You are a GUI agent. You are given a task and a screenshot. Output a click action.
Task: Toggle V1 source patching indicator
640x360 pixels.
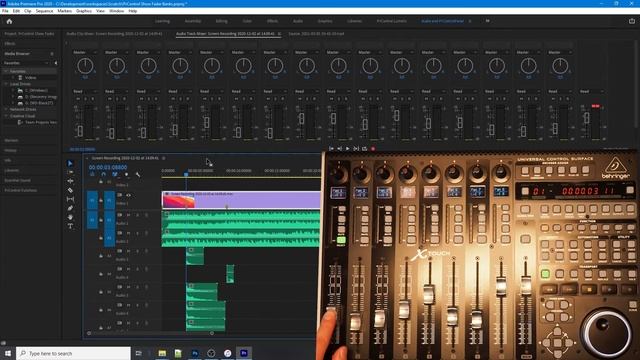click(92, 200)
